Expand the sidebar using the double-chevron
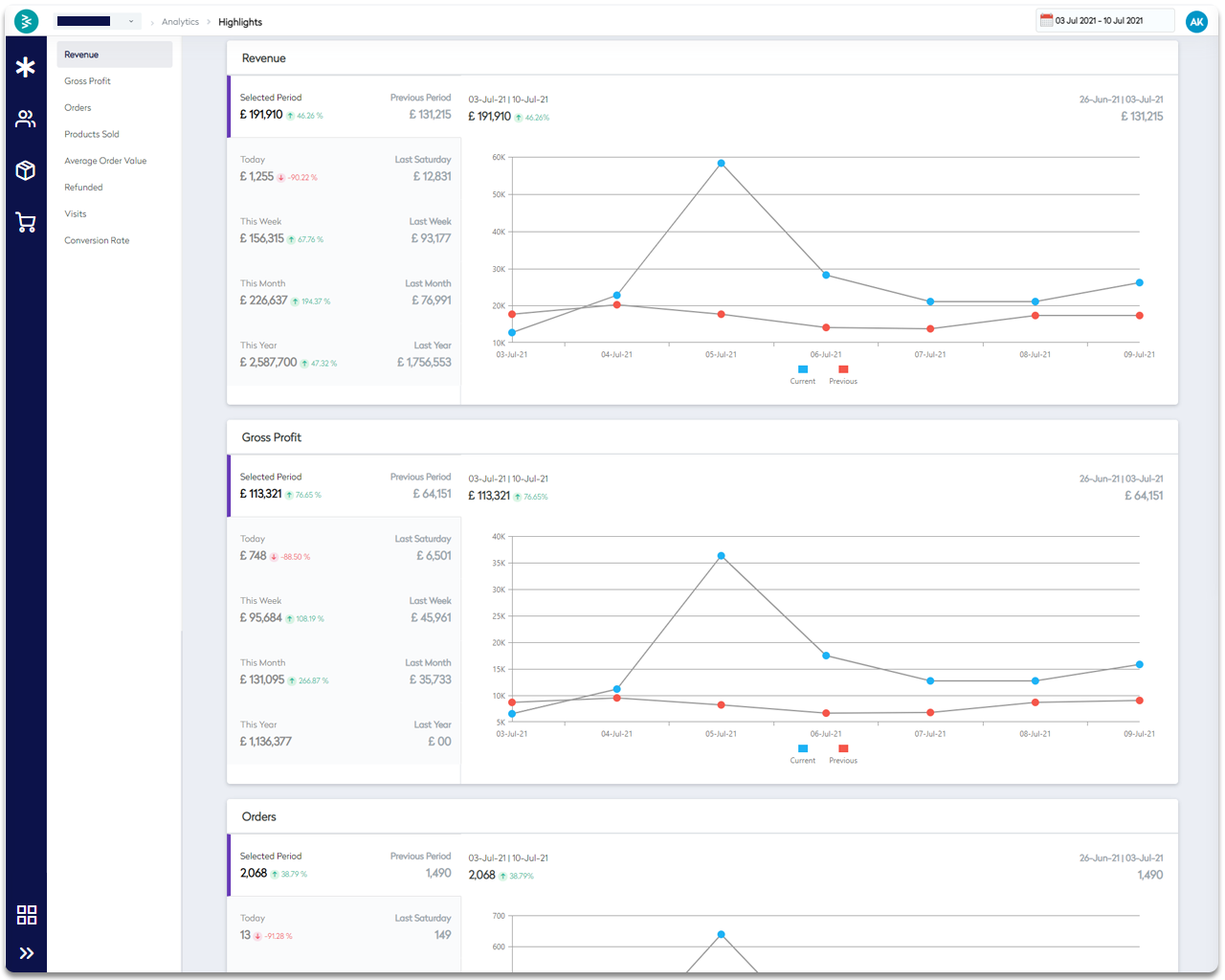Screen dimensions: 1225x980 tap(26, 952)
